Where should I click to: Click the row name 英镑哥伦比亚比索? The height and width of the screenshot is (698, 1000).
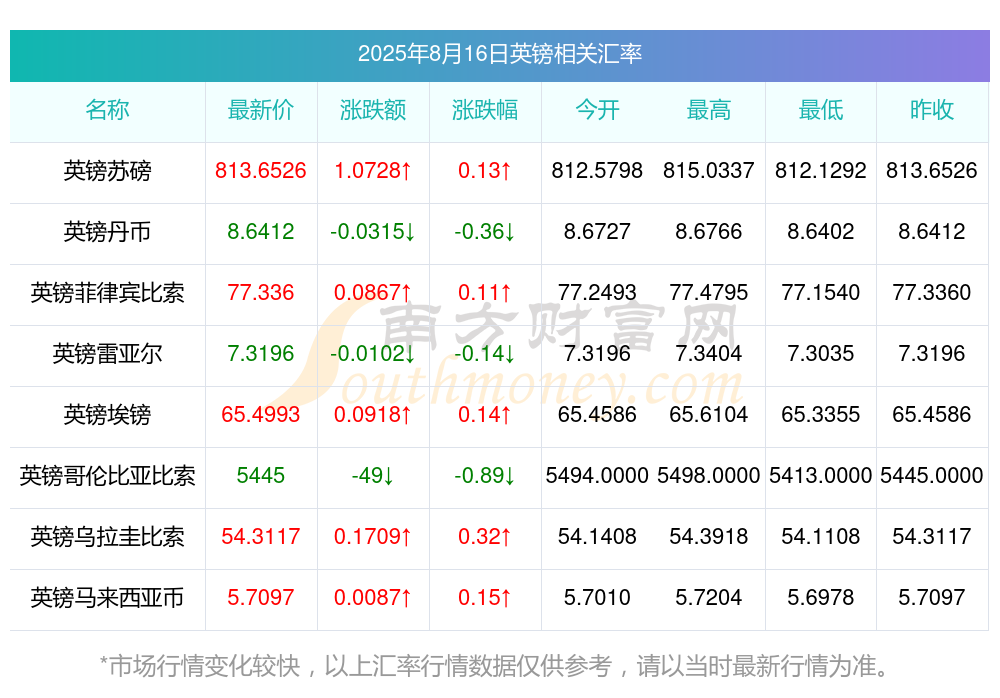pyautogui.click(x=107, y=476)
